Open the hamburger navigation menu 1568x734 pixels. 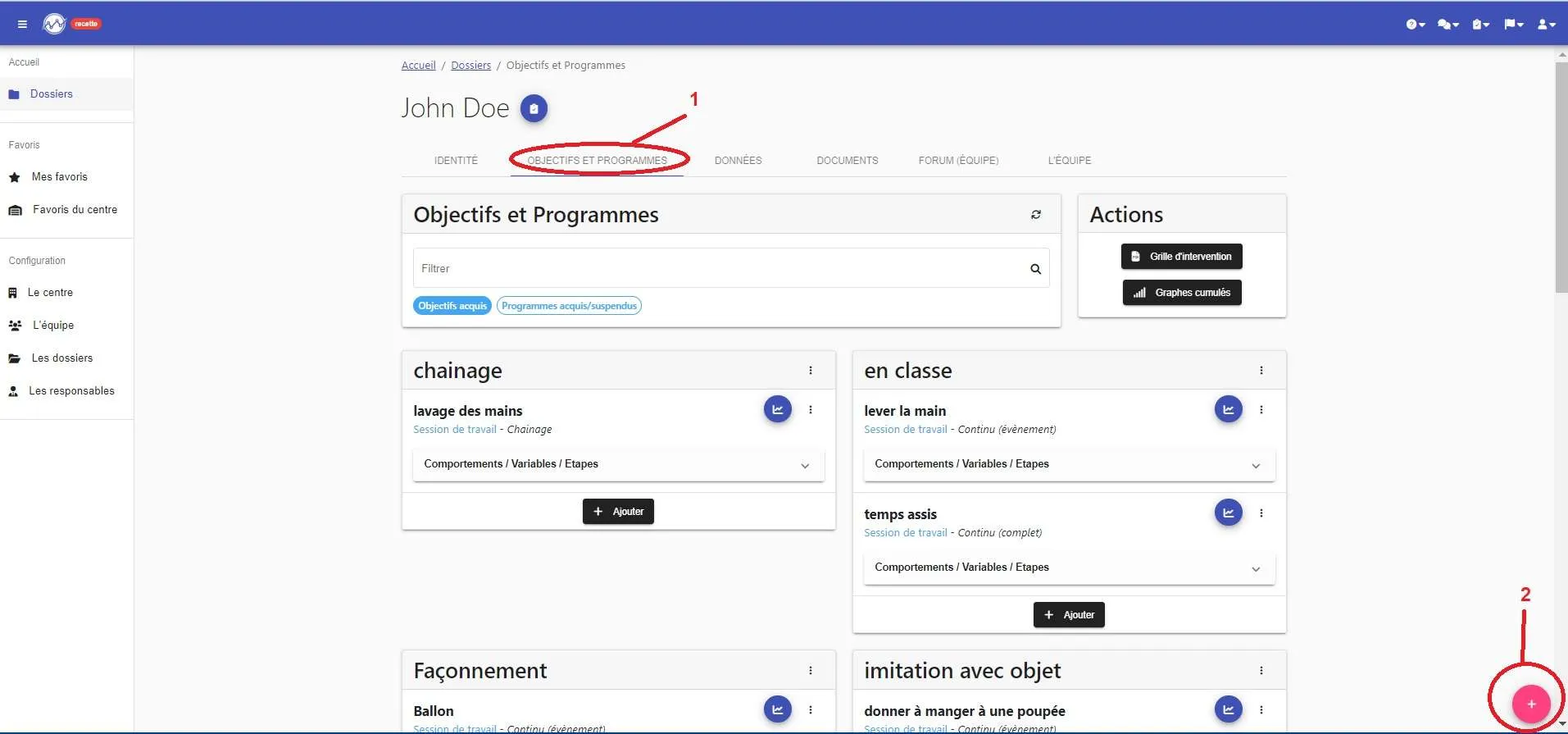[22, 24]
